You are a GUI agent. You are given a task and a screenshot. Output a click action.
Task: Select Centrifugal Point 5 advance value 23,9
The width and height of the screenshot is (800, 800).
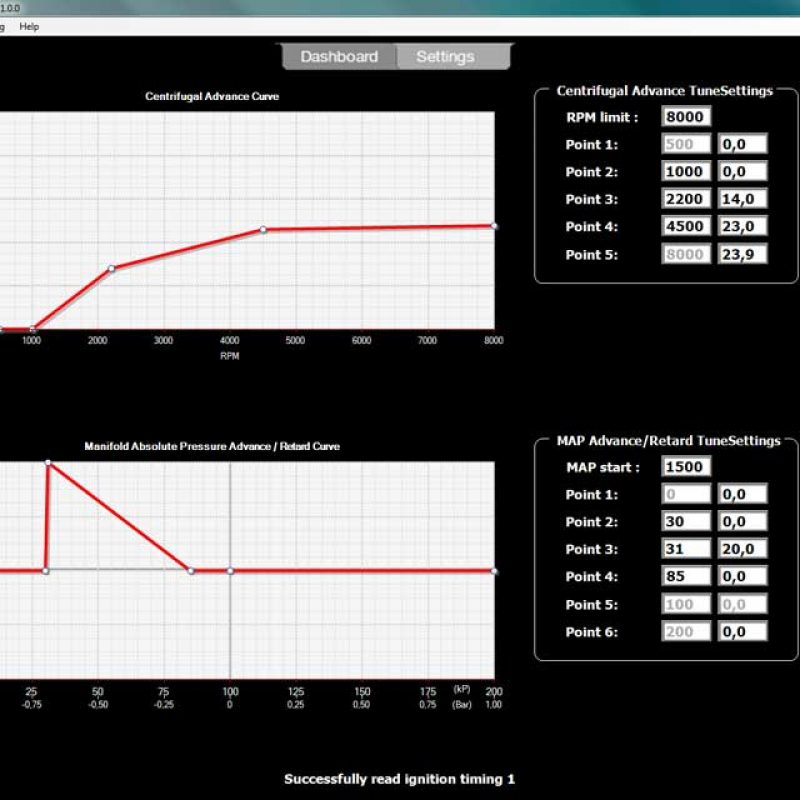742,254
